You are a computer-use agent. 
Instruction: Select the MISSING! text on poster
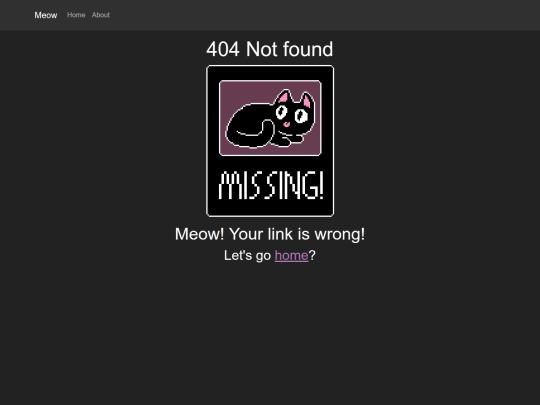pyautogui.click(x=271, y=185)
